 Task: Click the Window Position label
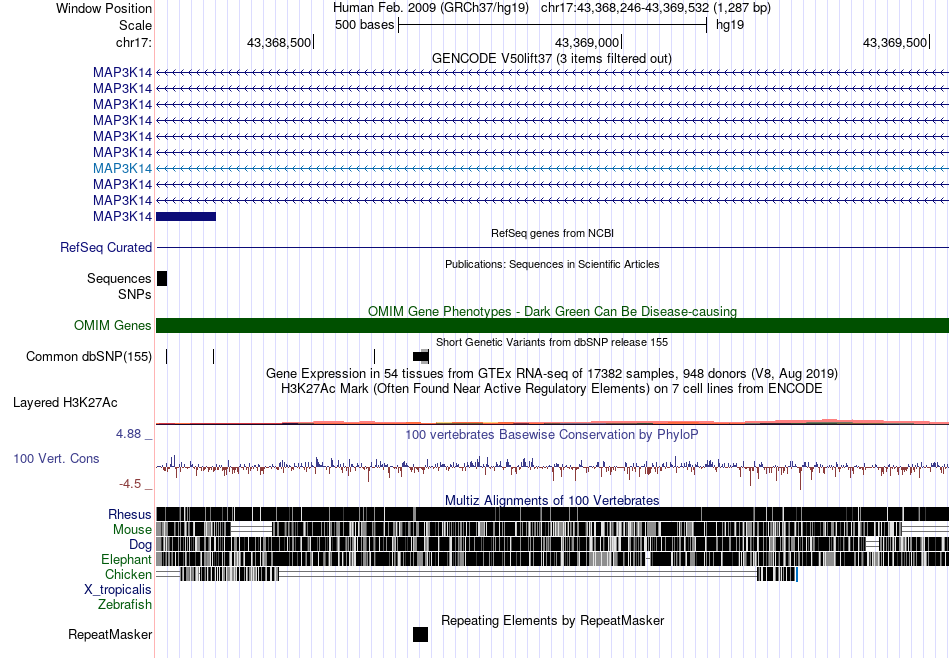pos(104,8)
